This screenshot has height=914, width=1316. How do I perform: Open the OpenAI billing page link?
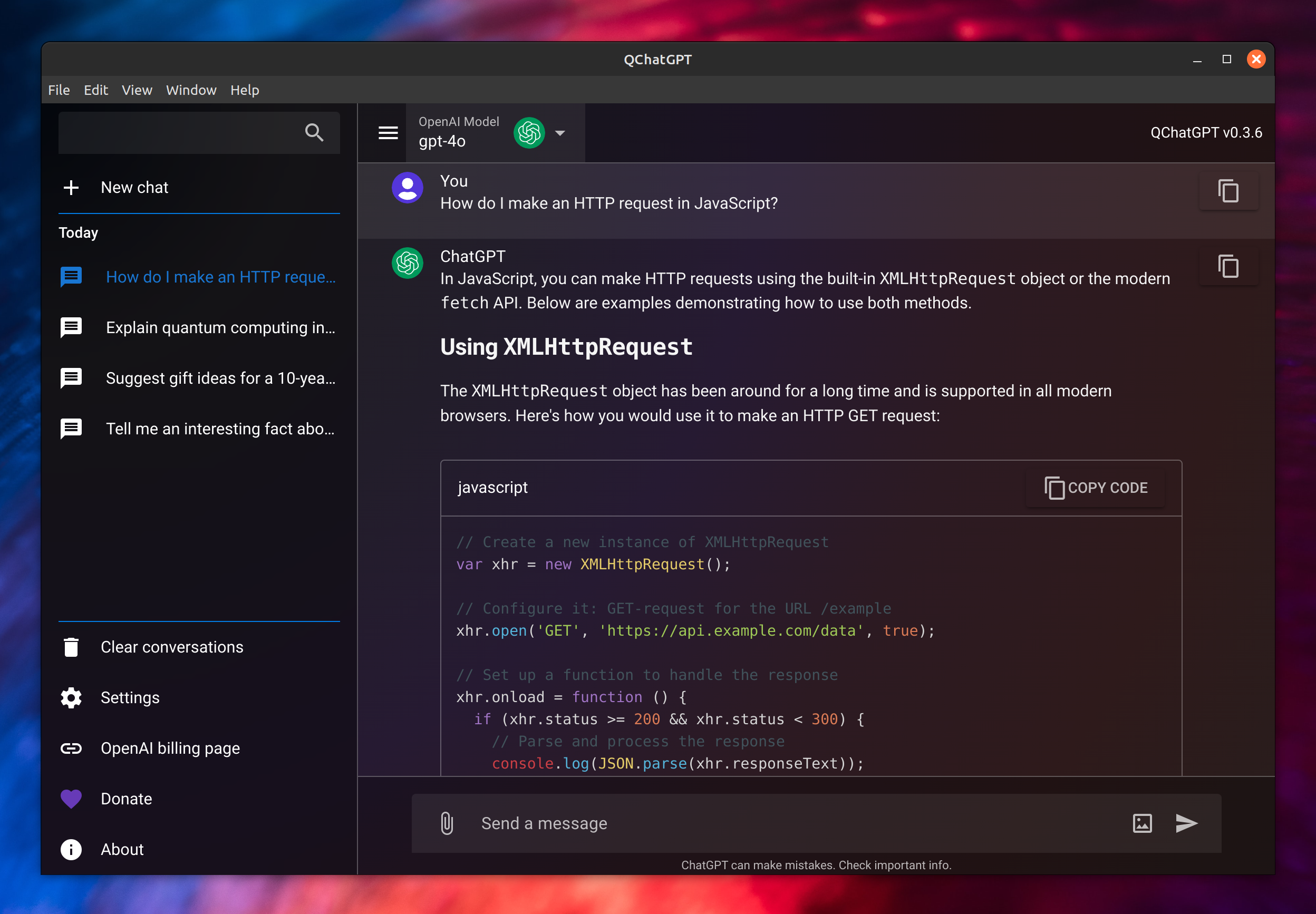pyautogui.click(x=170, y=748)
